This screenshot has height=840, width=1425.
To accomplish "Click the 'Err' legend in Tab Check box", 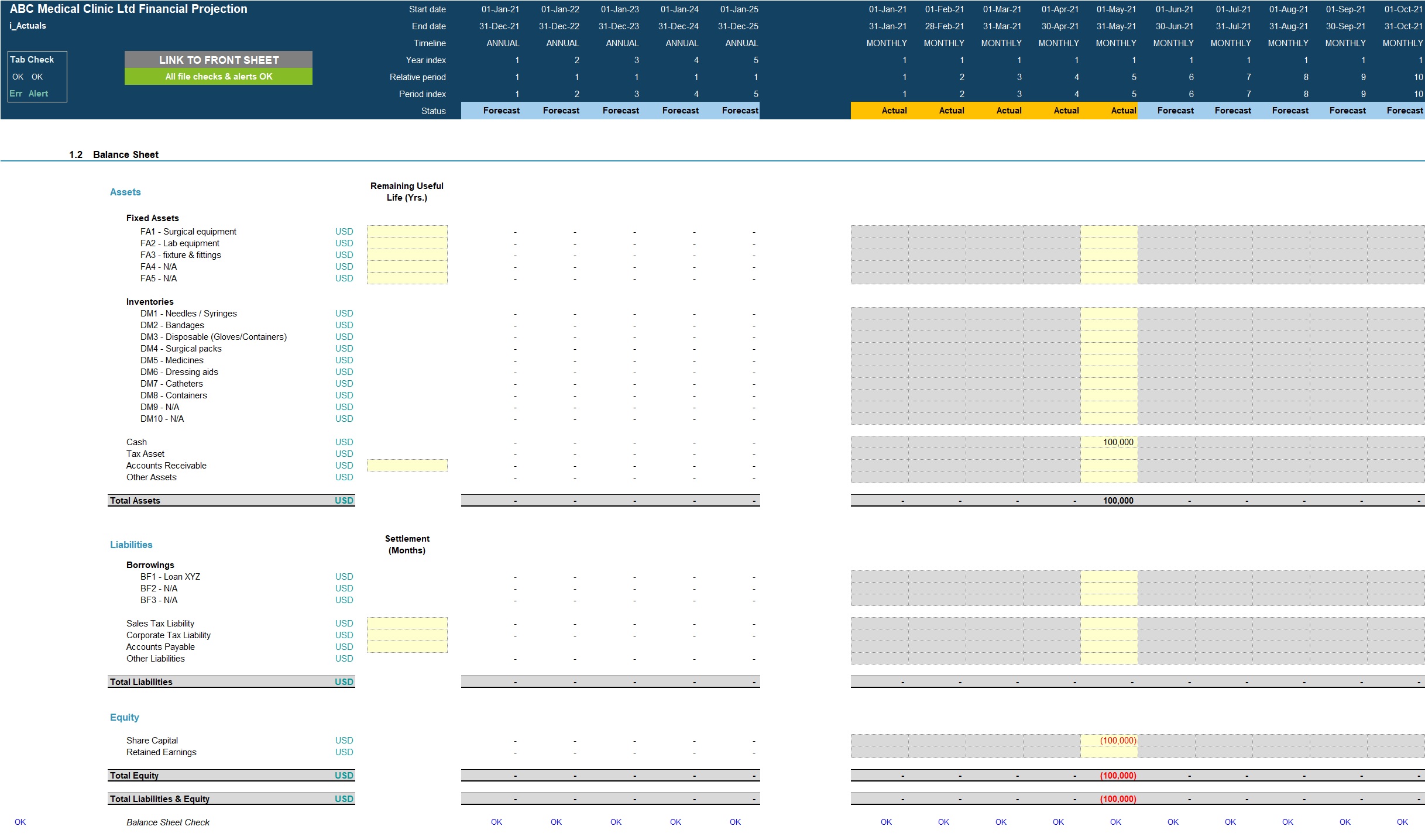I will 16,94.
